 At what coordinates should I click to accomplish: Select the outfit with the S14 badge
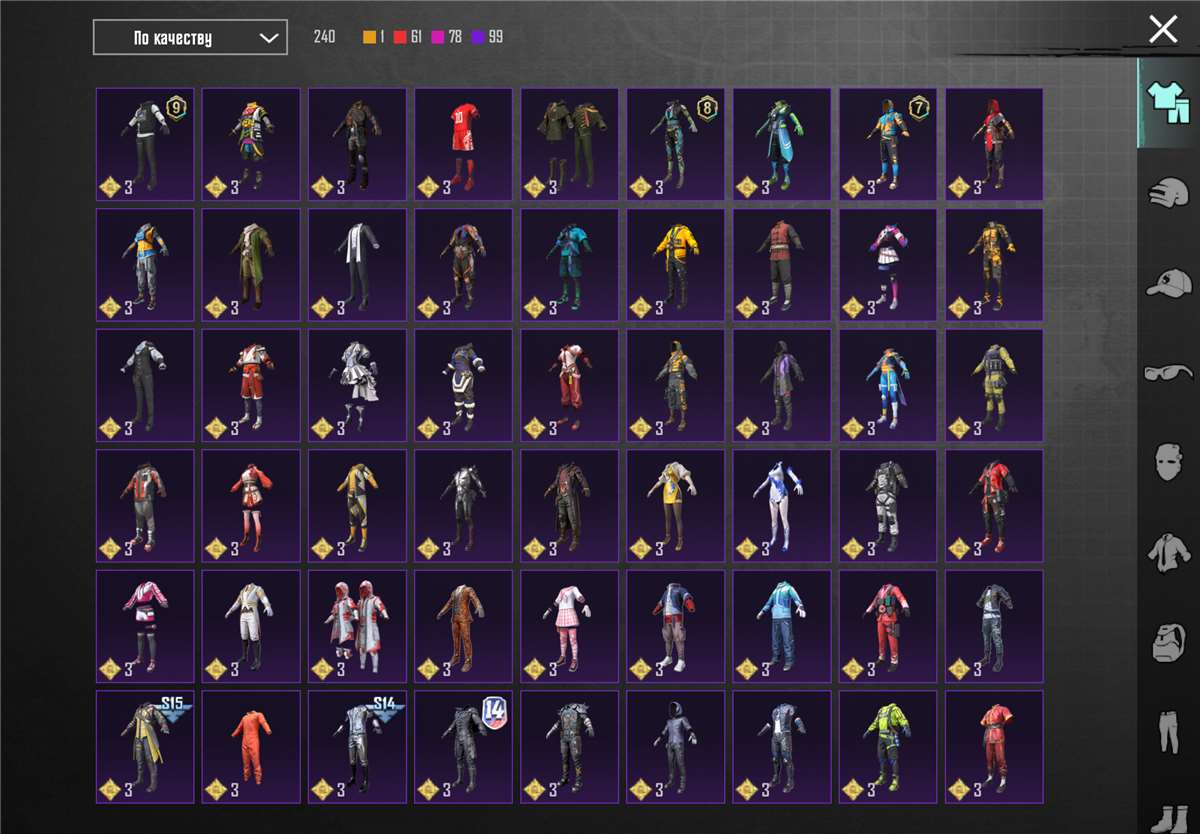coord(357,746)
